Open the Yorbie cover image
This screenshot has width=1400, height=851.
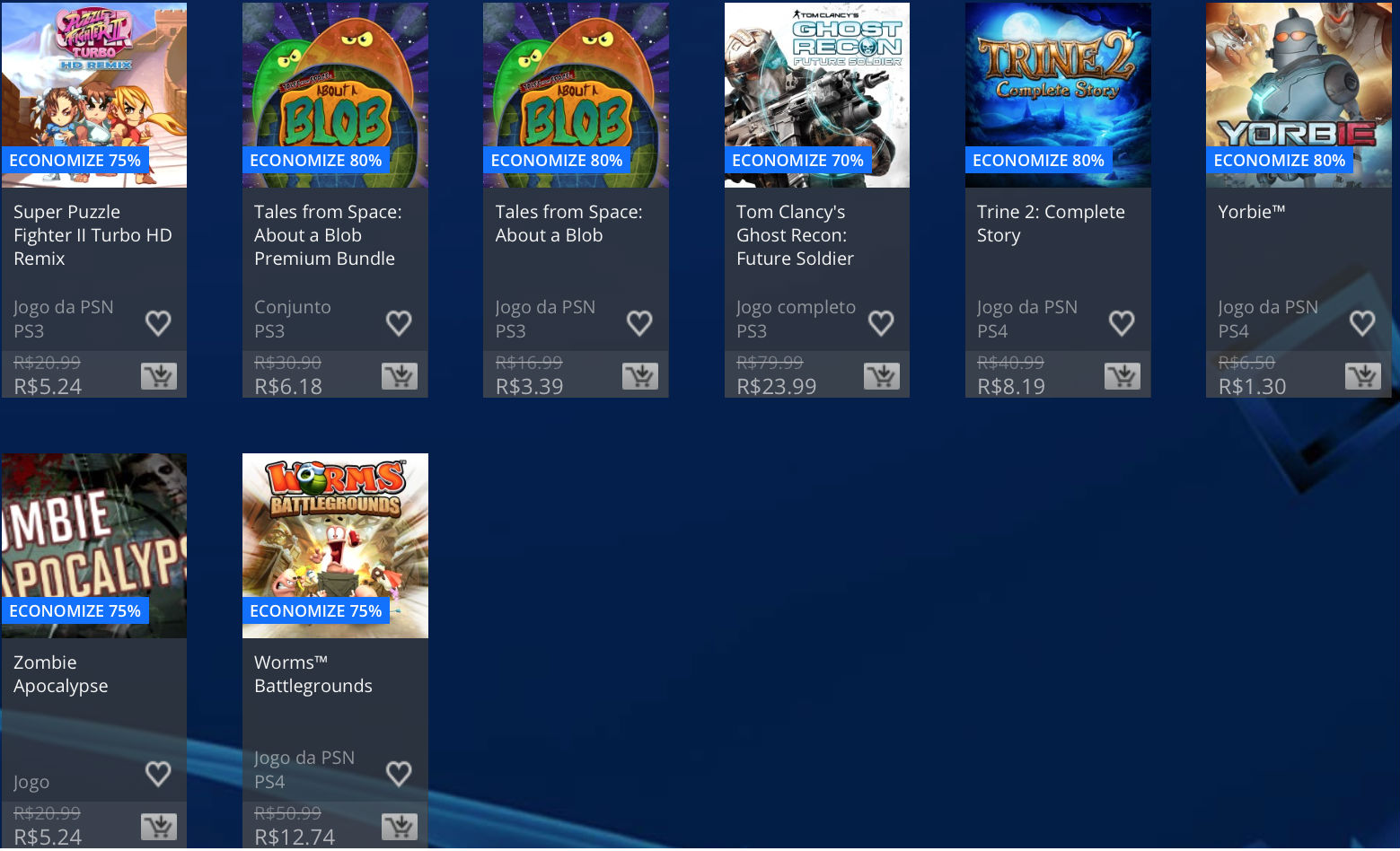click(x=1299, y=95)
